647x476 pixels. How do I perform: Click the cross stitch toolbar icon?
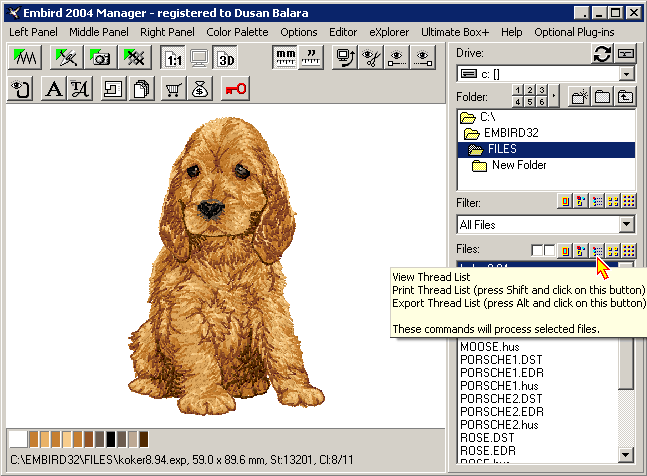135,58
